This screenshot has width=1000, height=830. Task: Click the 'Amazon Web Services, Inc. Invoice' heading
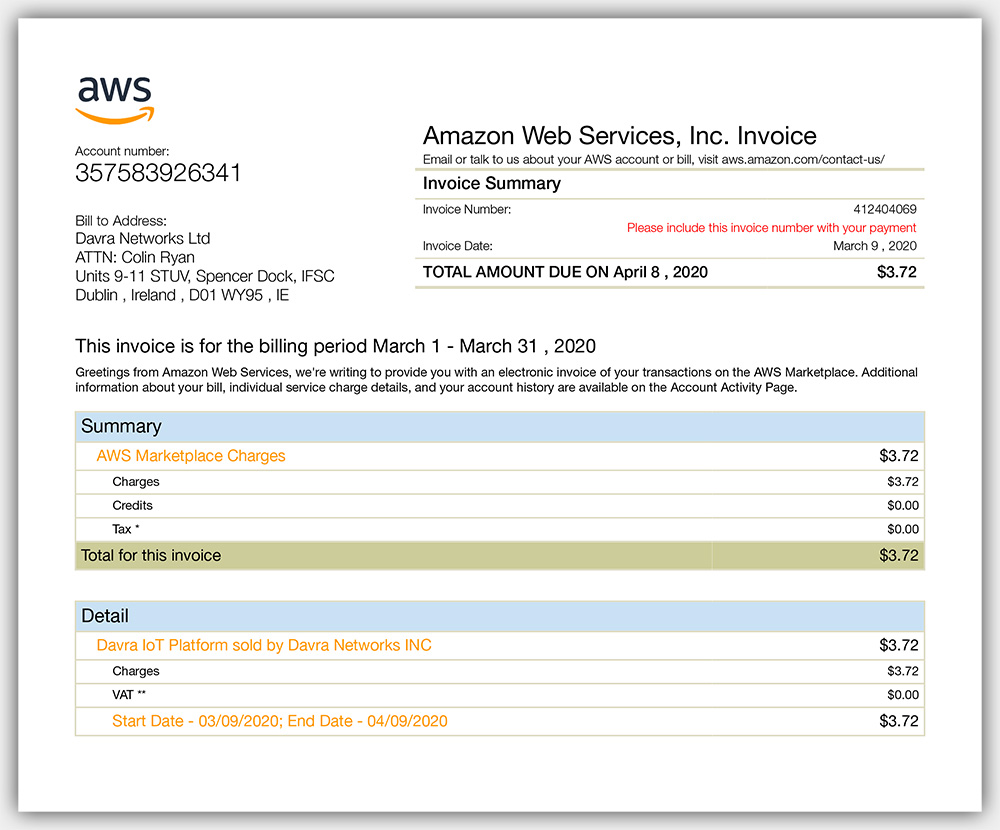coord(619,136)
